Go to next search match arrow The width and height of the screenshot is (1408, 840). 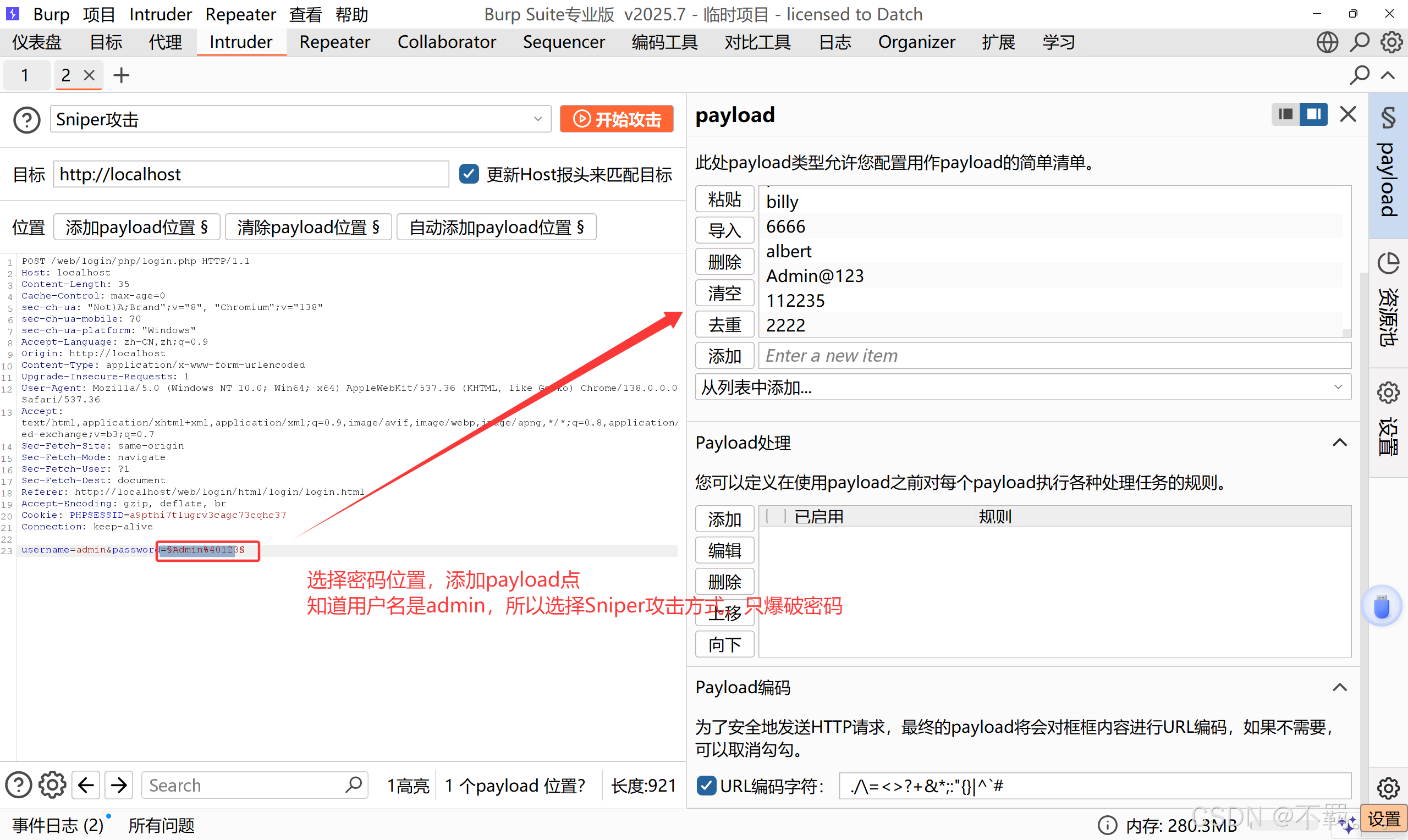119,785
